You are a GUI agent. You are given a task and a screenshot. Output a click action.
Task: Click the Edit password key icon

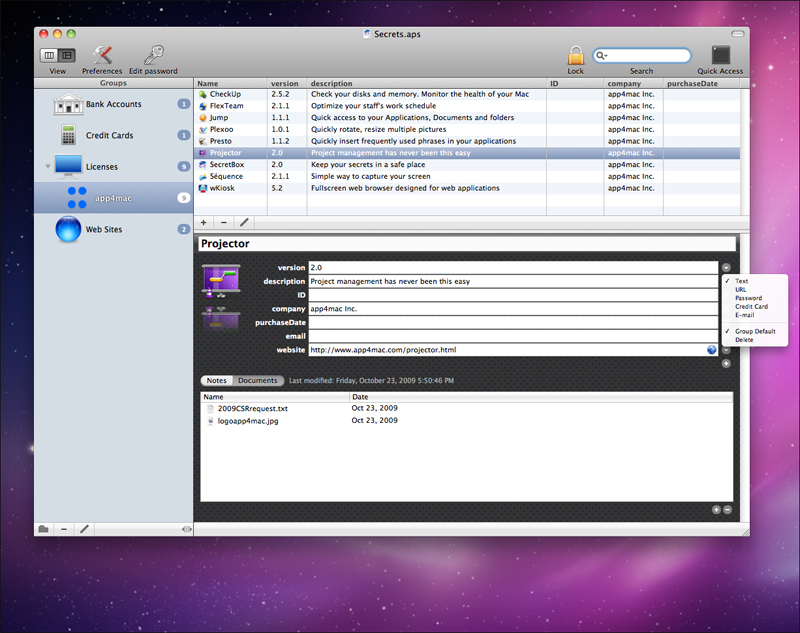pyautogui.click(x=153, y=55)
